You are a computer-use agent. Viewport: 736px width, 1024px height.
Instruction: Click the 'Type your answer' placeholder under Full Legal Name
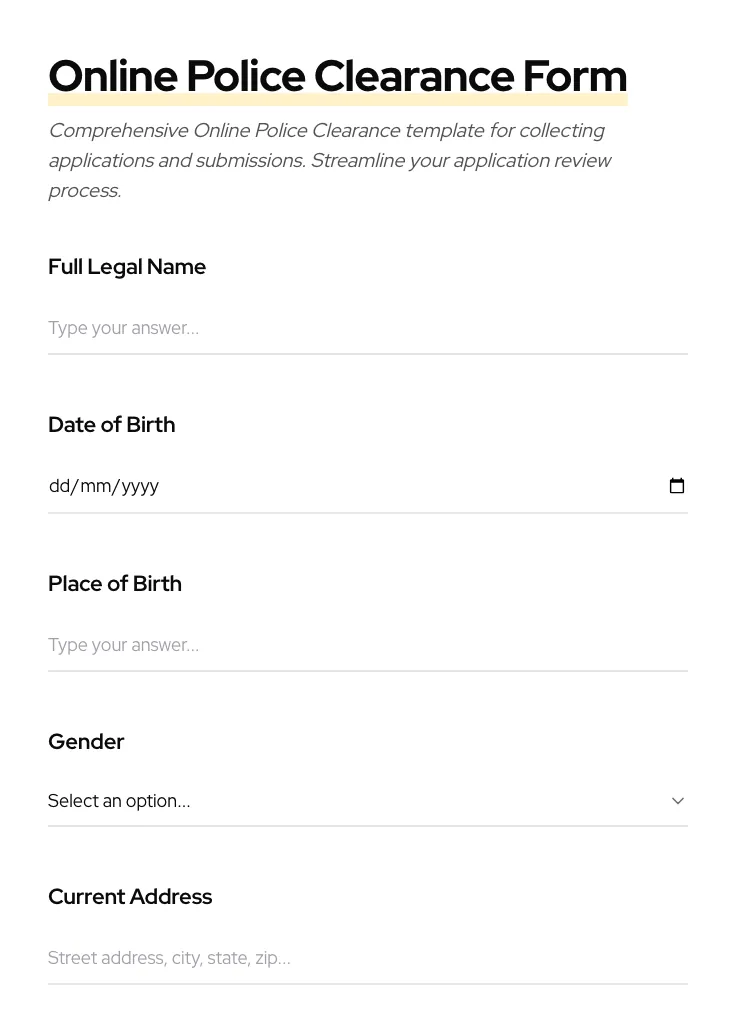click(x=123, y=328)
